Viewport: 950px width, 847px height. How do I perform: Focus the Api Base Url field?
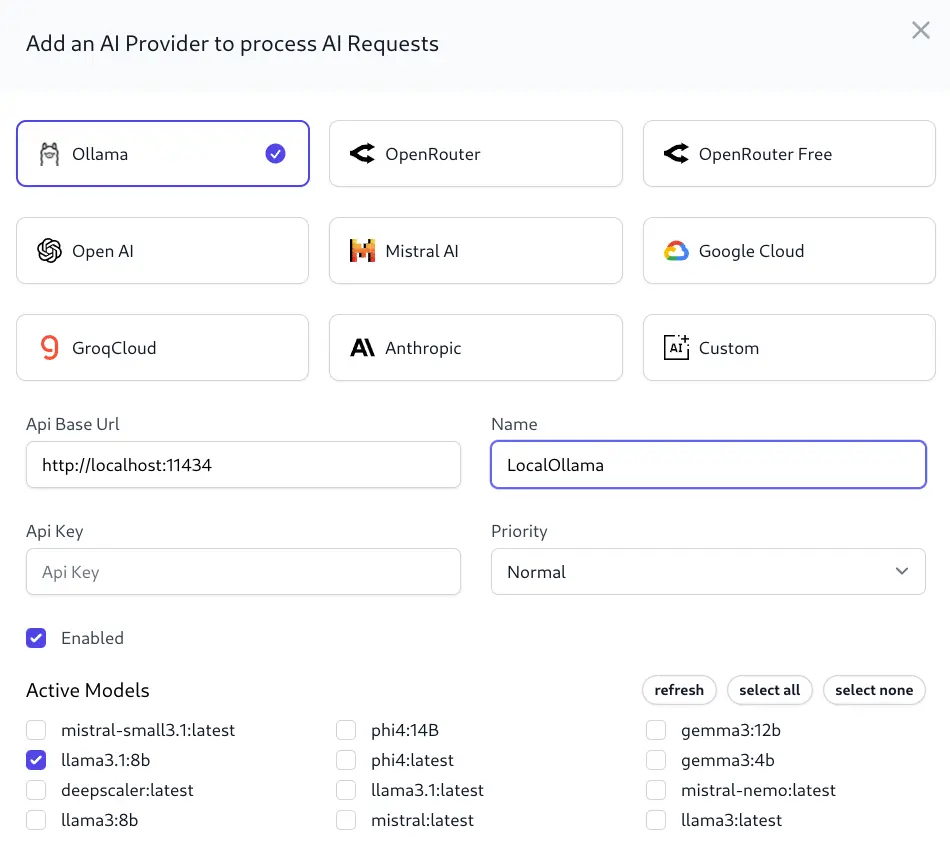(243, 465)
